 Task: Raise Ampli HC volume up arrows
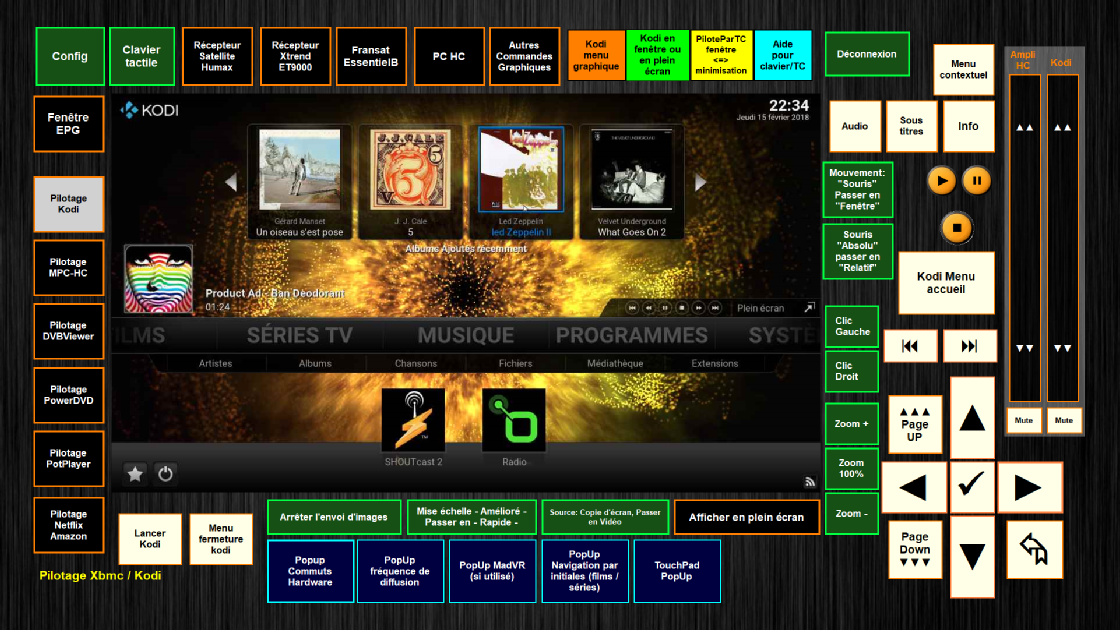(x=1024, y=128)
